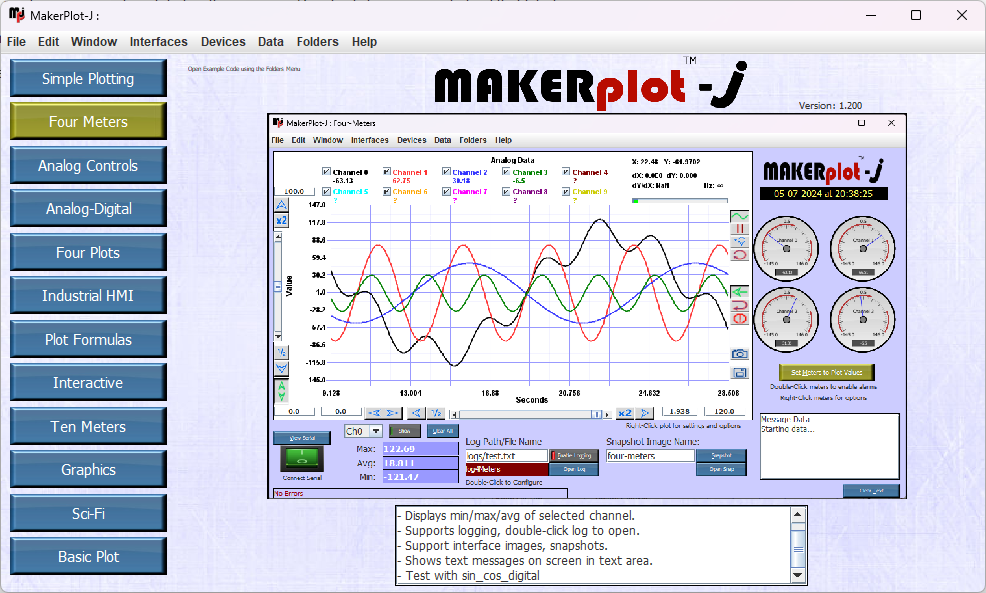Click the MakerPlot-J app icon in title bar
The image size is (986, 593).
(x=17, y=14)
